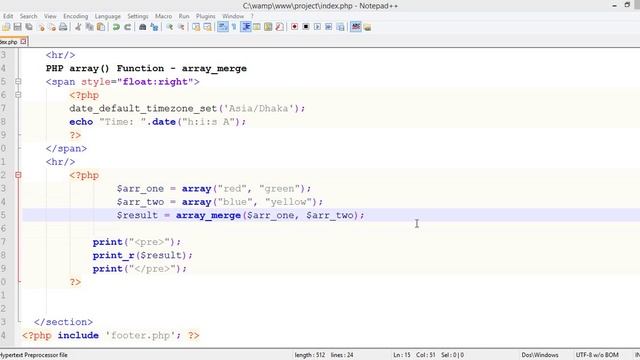Toggle synchronized vertical scrolling
The width and height of the screenshot is (640, 360).
click(x=196, y=27)
